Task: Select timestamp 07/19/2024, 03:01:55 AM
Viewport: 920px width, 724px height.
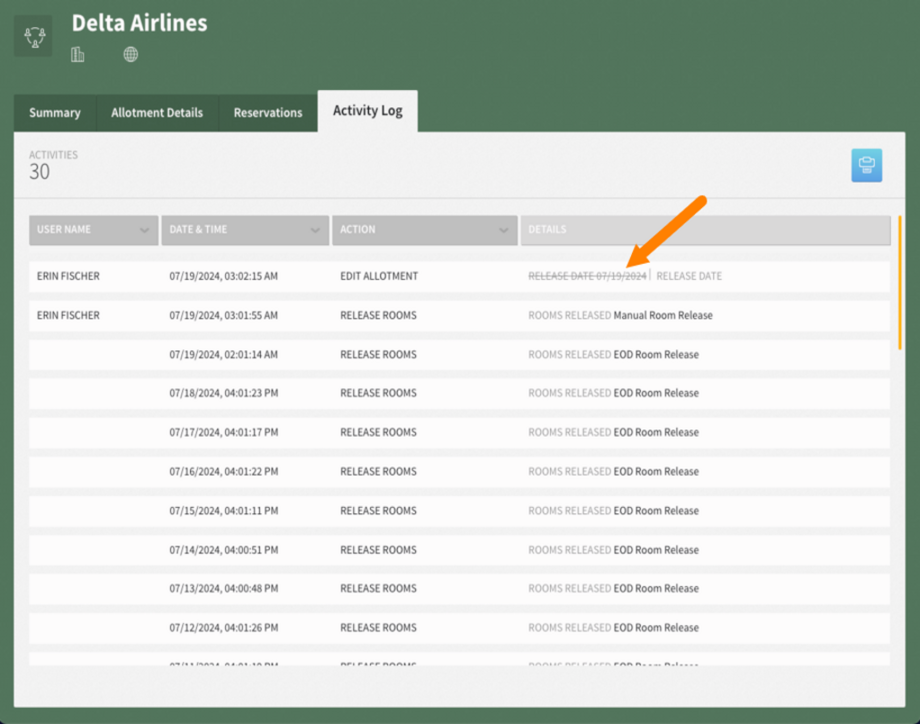Action: (224, 316)
